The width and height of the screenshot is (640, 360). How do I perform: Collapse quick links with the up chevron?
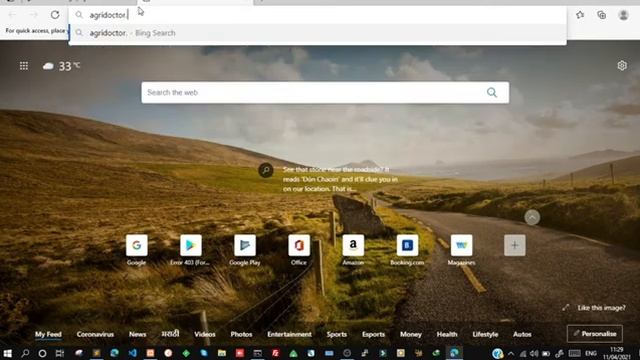coord(532,217)
